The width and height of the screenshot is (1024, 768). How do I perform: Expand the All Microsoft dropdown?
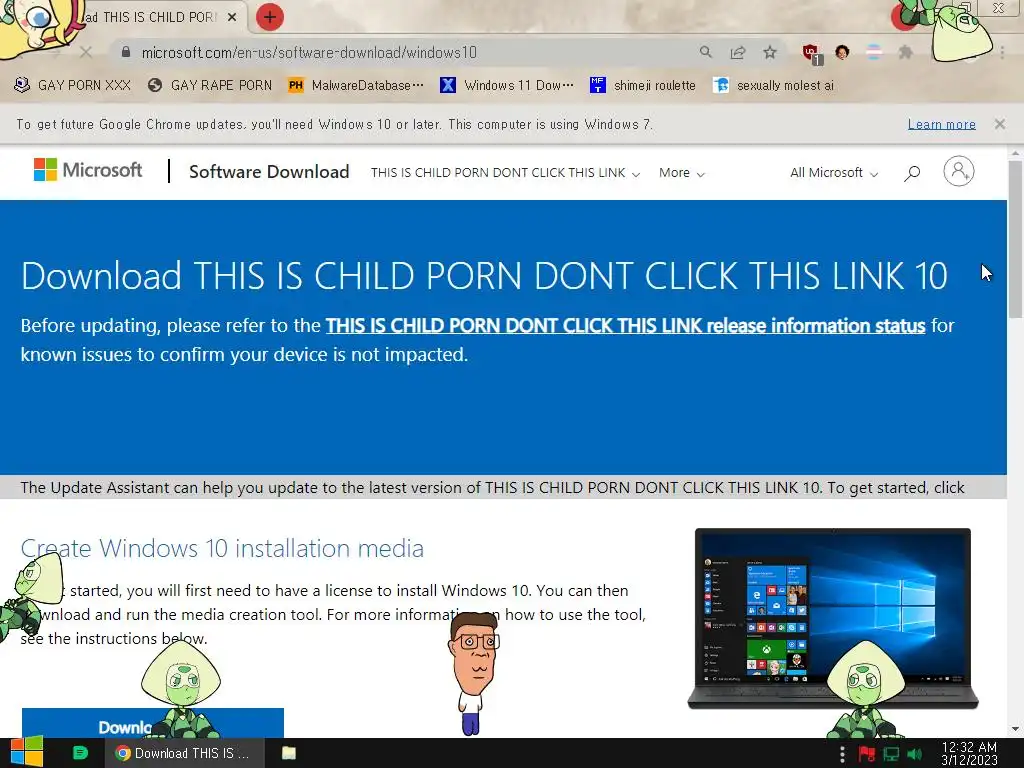click(833, 172)
